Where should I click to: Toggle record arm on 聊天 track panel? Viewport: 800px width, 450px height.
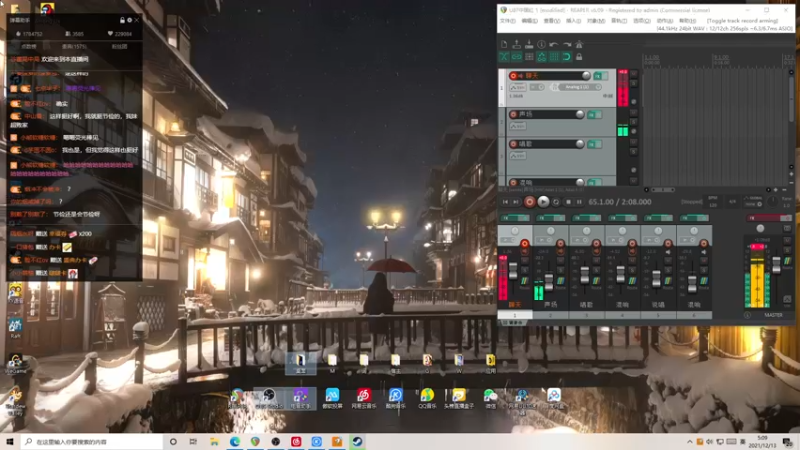pos(513,76)
